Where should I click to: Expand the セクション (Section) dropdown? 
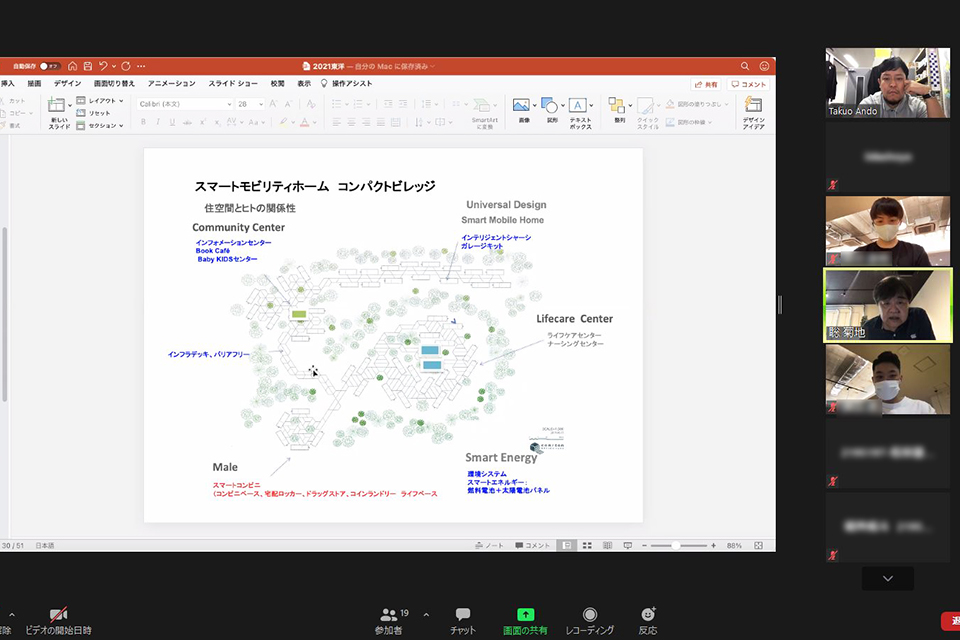(x=100, y=126)
